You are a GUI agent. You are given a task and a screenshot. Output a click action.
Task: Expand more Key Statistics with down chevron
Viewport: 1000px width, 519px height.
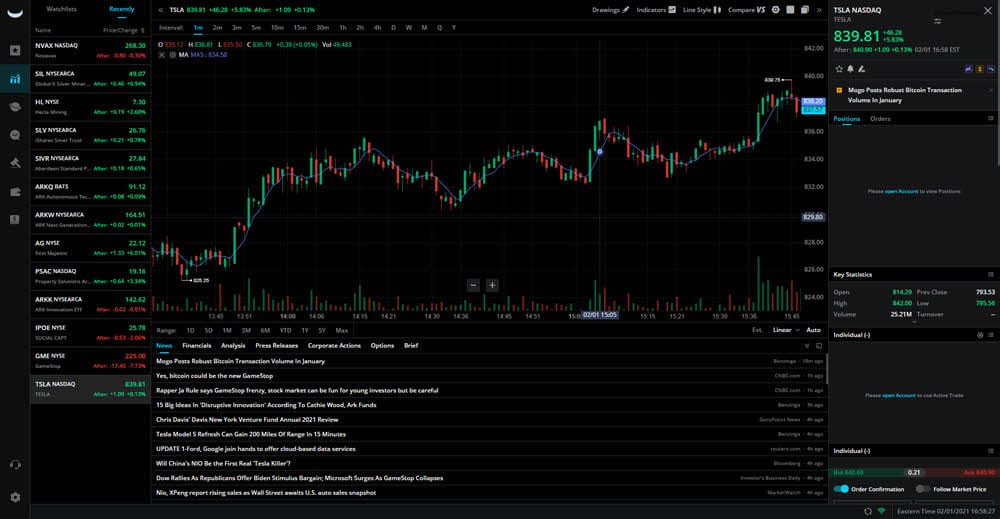pos(914,323)
